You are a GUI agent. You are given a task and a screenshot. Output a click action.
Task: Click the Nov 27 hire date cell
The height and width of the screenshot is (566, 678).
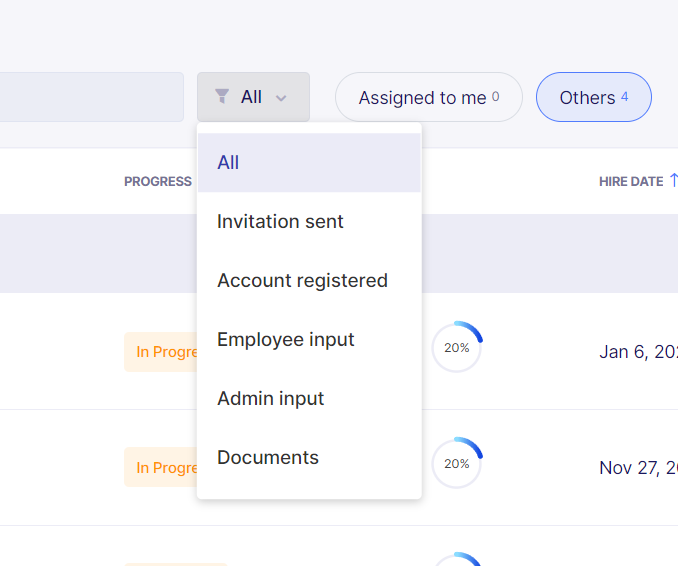(x=638, y=468)
